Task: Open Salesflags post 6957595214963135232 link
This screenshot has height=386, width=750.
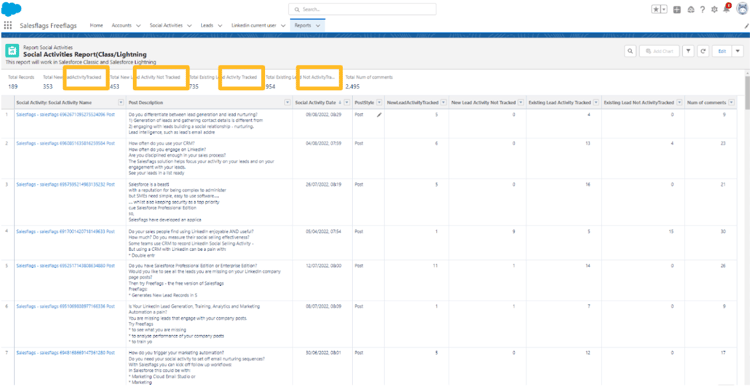Action: click(65, 184)
